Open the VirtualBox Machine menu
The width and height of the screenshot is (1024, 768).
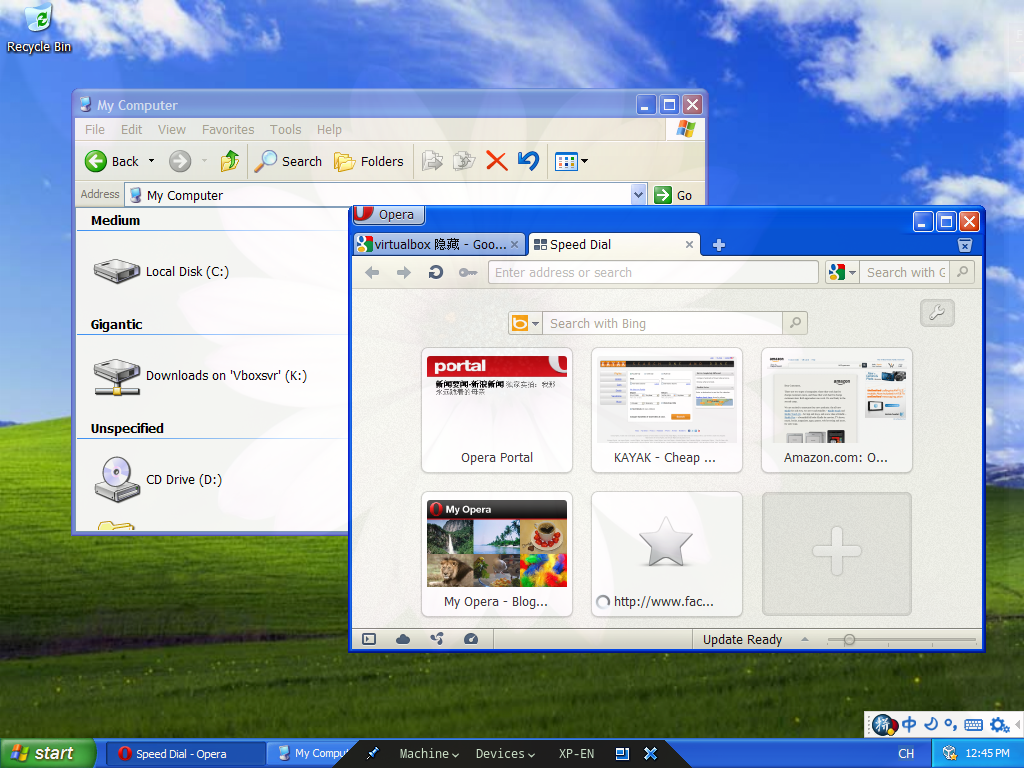click(x=429, y=754)
